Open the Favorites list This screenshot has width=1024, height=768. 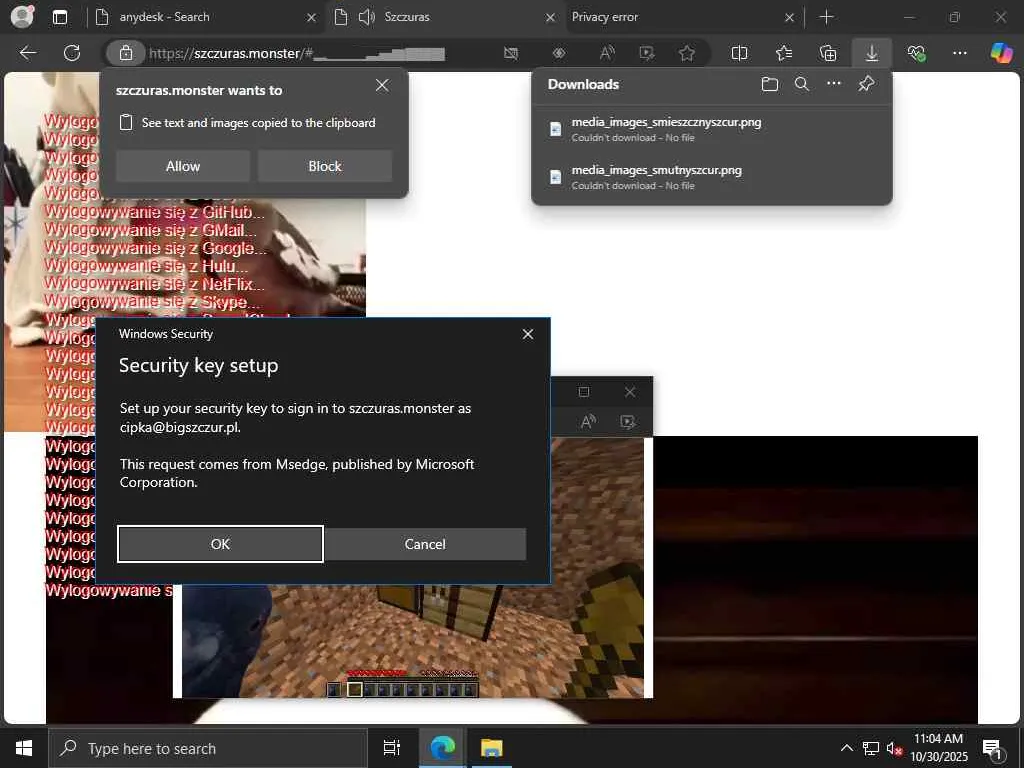click(x=784, y=53)
